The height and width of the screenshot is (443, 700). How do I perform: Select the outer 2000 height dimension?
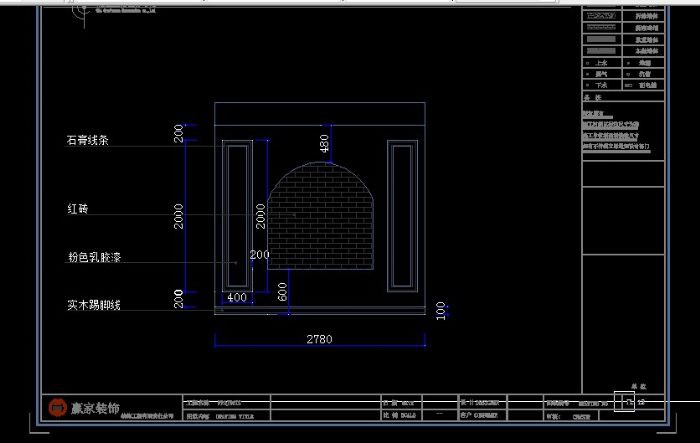click(x=179, y=216)
